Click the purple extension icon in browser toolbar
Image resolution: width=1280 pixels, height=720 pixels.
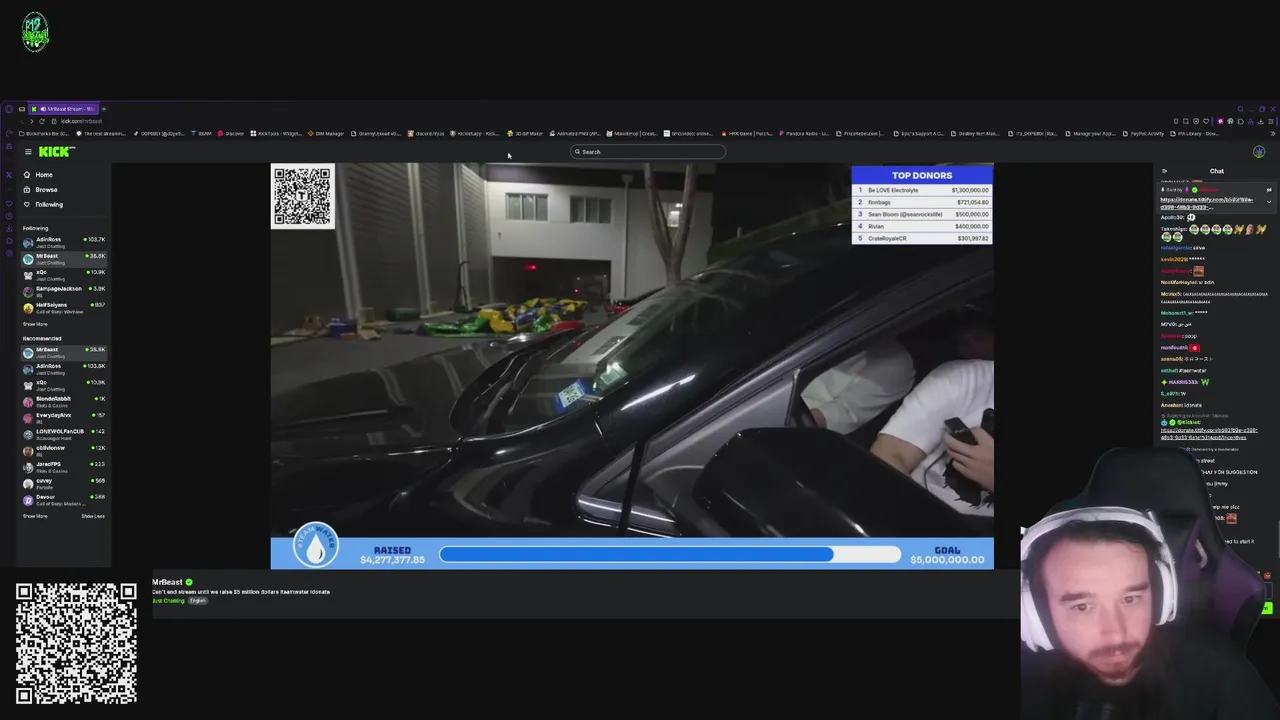coord(1221,121)
